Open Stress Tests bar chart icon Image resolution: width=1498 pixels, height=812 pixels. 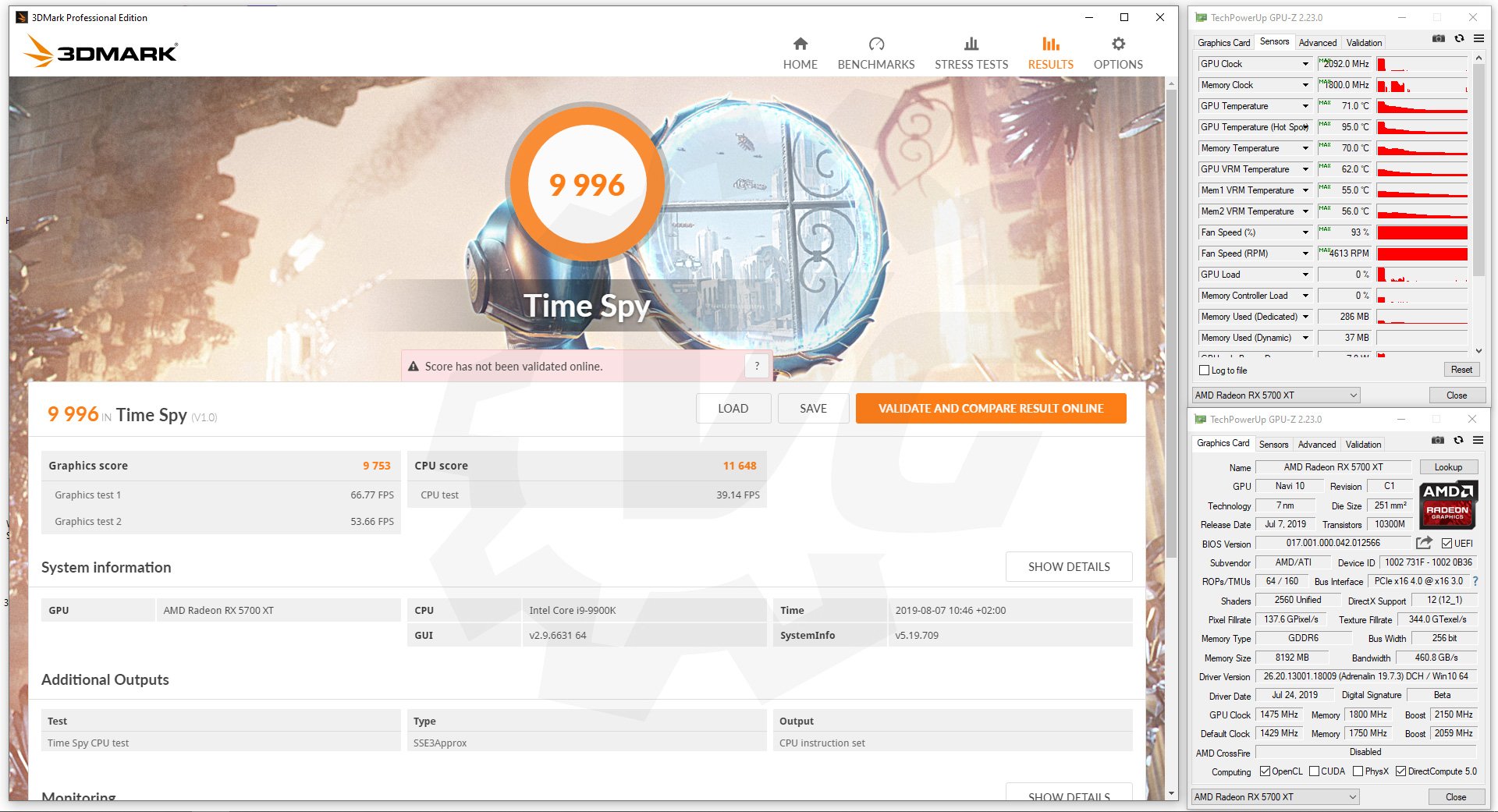pyautogui.click(x=971, y=44)
